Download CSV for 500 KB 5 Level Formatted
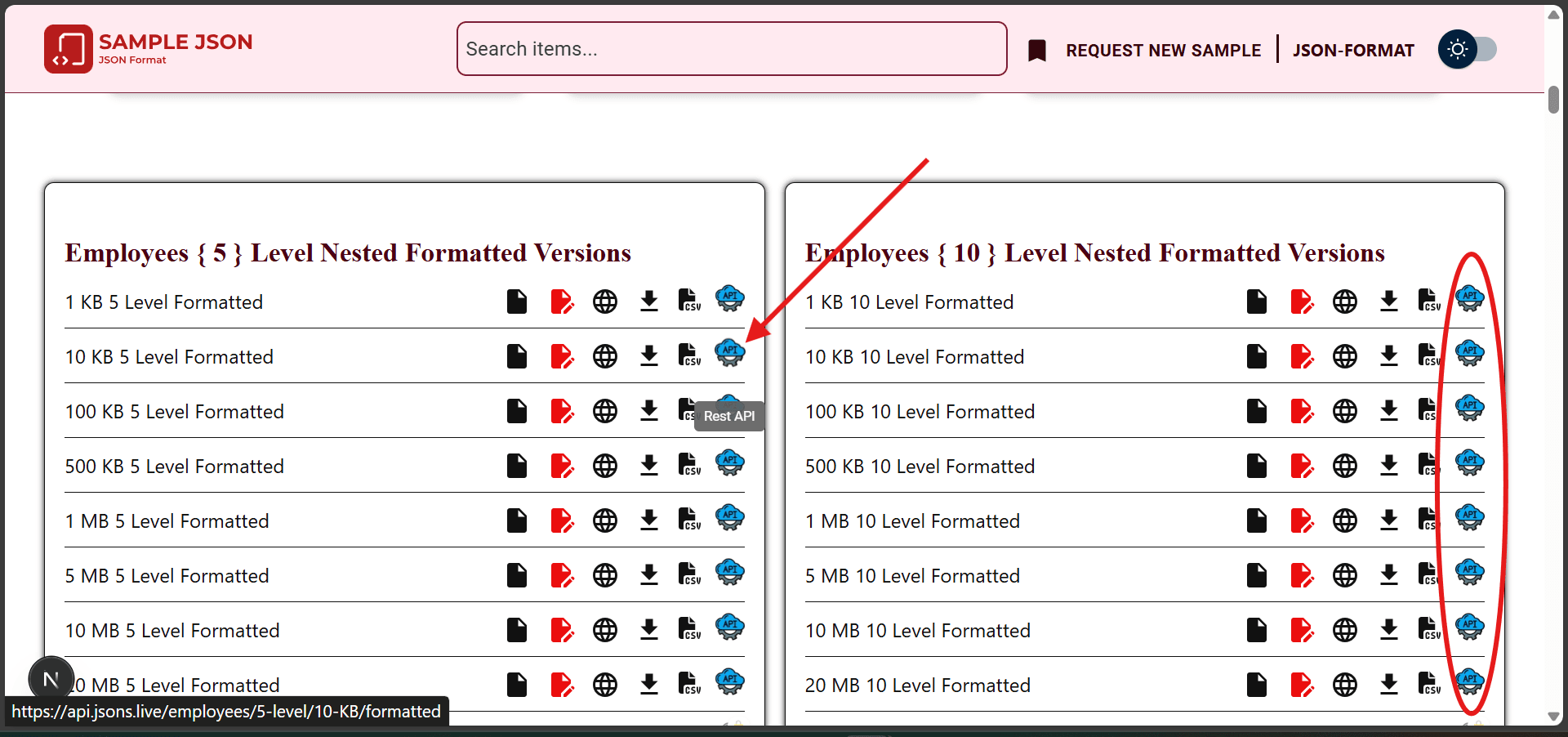The width and height of the screenshot is (1568, 737). tap(689, 465)
